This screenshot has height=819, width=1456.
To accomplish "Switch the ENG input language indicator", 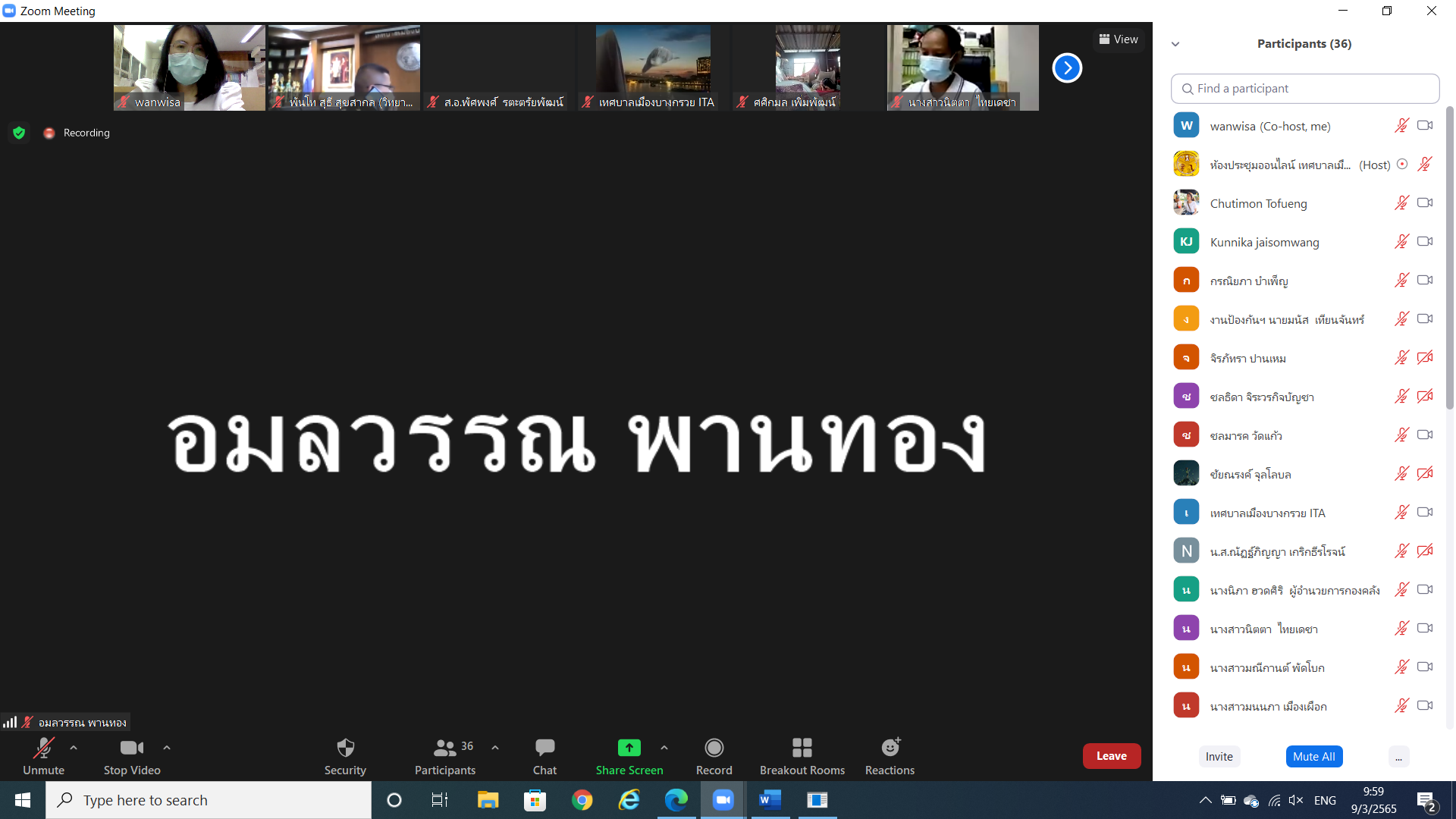I will coord(1325,800).
